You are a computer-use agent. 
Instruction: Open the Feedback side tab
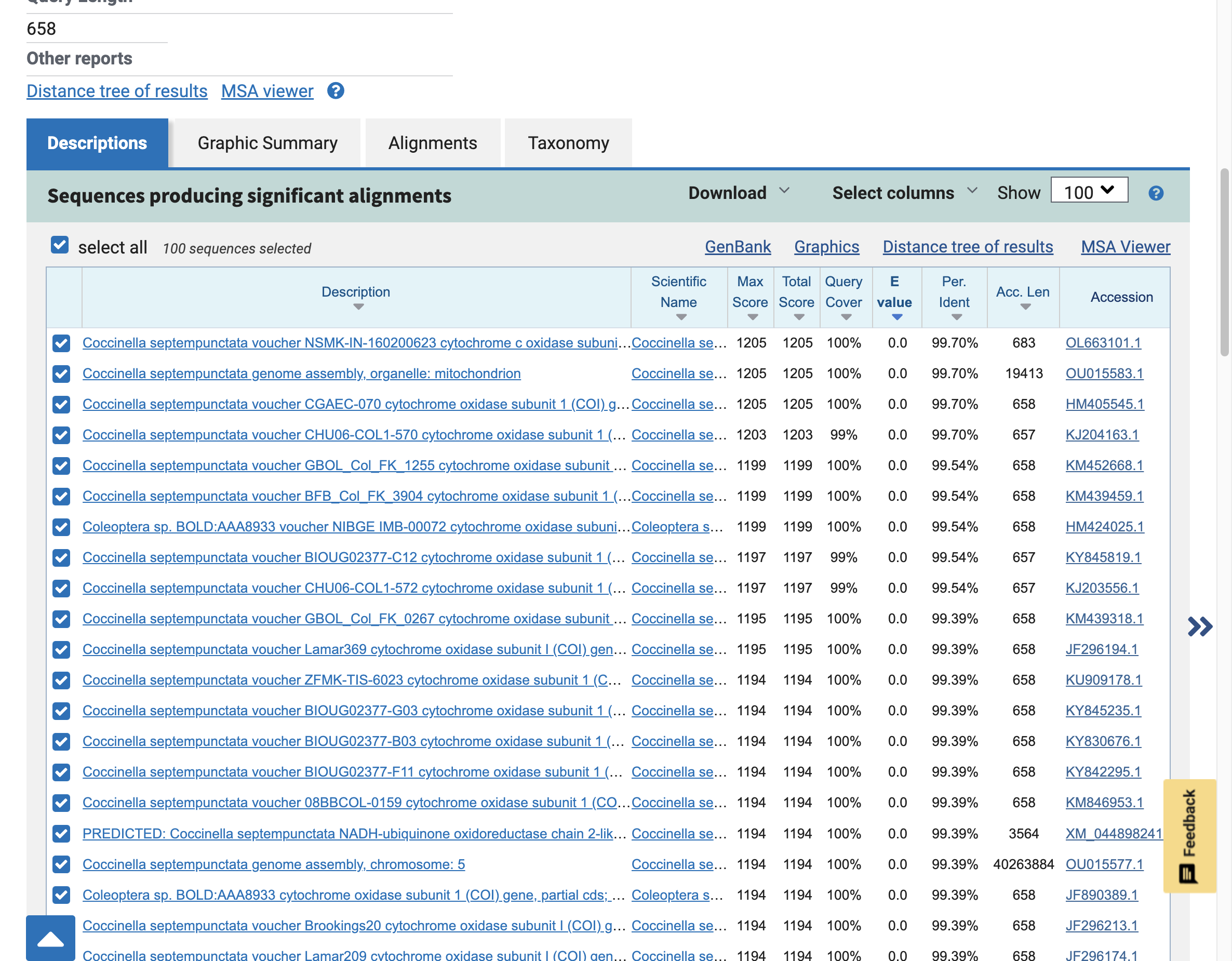[x=1190, y=836]
